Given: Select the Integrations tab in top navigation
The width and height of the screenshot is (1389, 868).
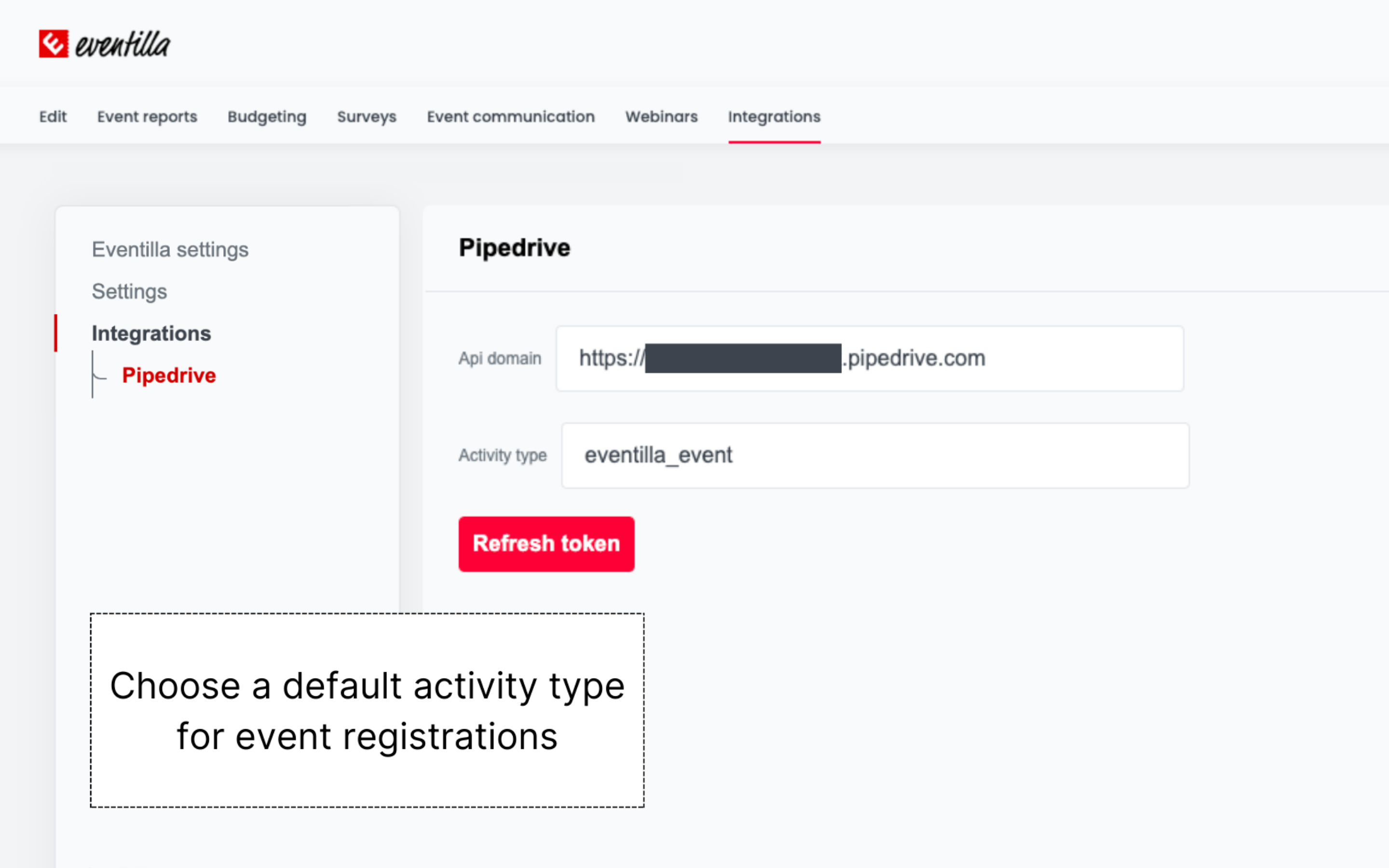Looking at the screenshot, I should click(x=774, y=117).
